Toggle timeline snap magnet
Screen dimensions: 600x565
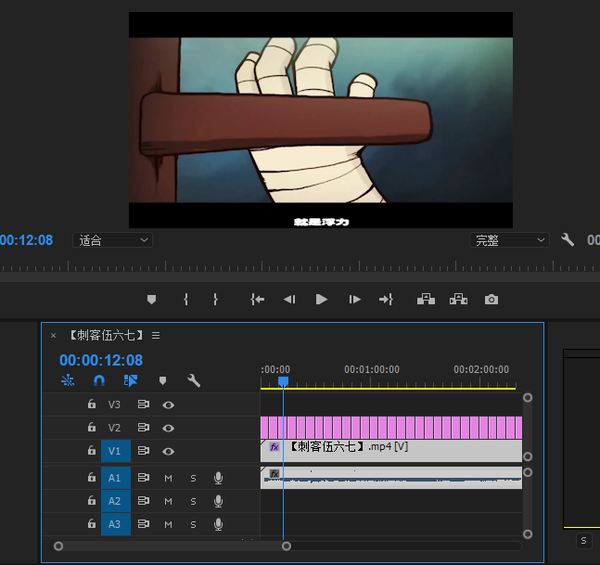click(x=99, y=380)
